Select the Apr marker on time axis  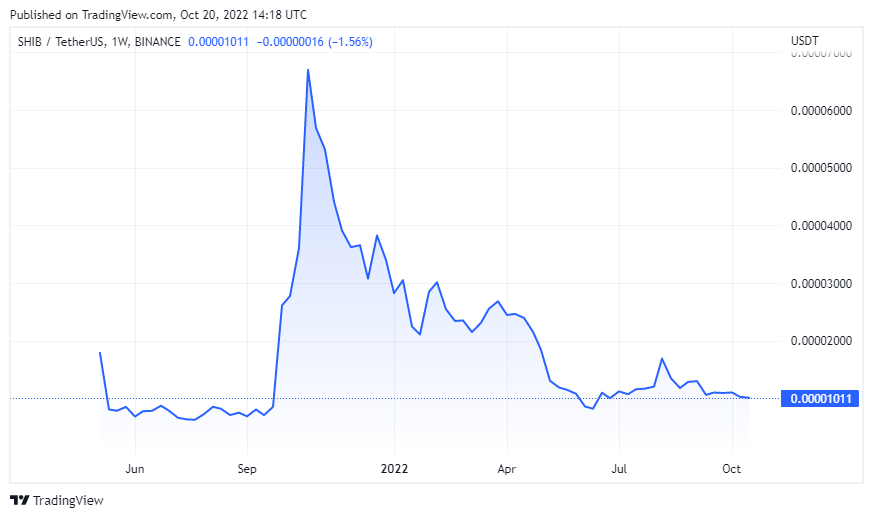point(507,467)
